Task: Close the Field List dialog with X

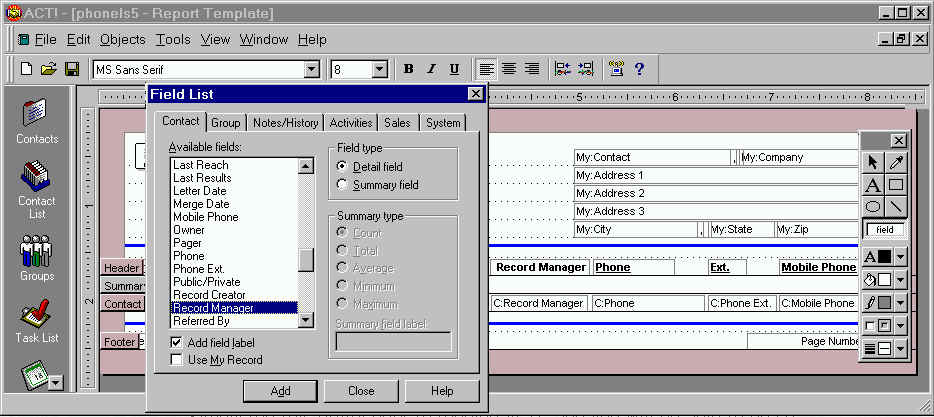Action: [x=475, y=94]
